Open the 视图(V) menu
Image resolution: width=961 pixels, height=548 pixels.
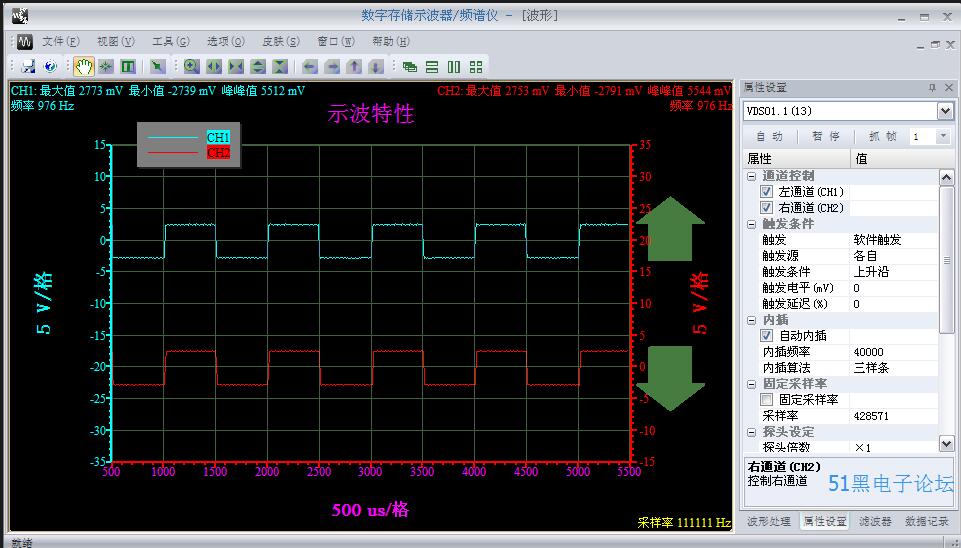pyautogui.click(x=115, y=42)
